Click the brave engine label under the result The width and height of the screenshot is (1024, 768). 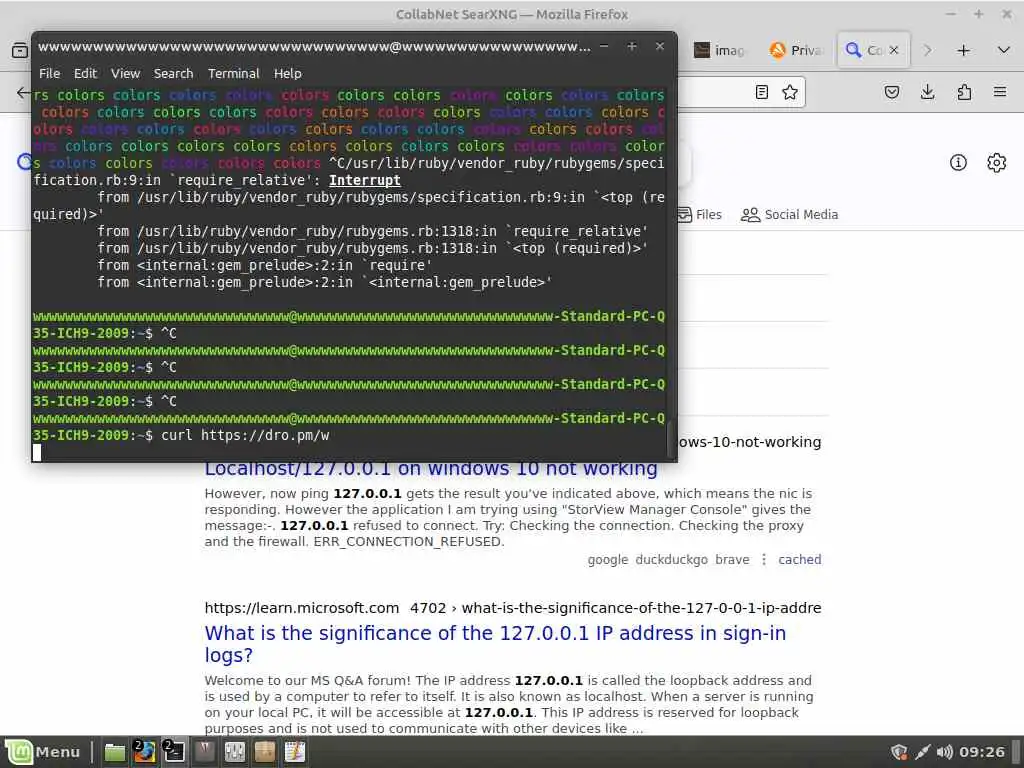pos(732,560)
